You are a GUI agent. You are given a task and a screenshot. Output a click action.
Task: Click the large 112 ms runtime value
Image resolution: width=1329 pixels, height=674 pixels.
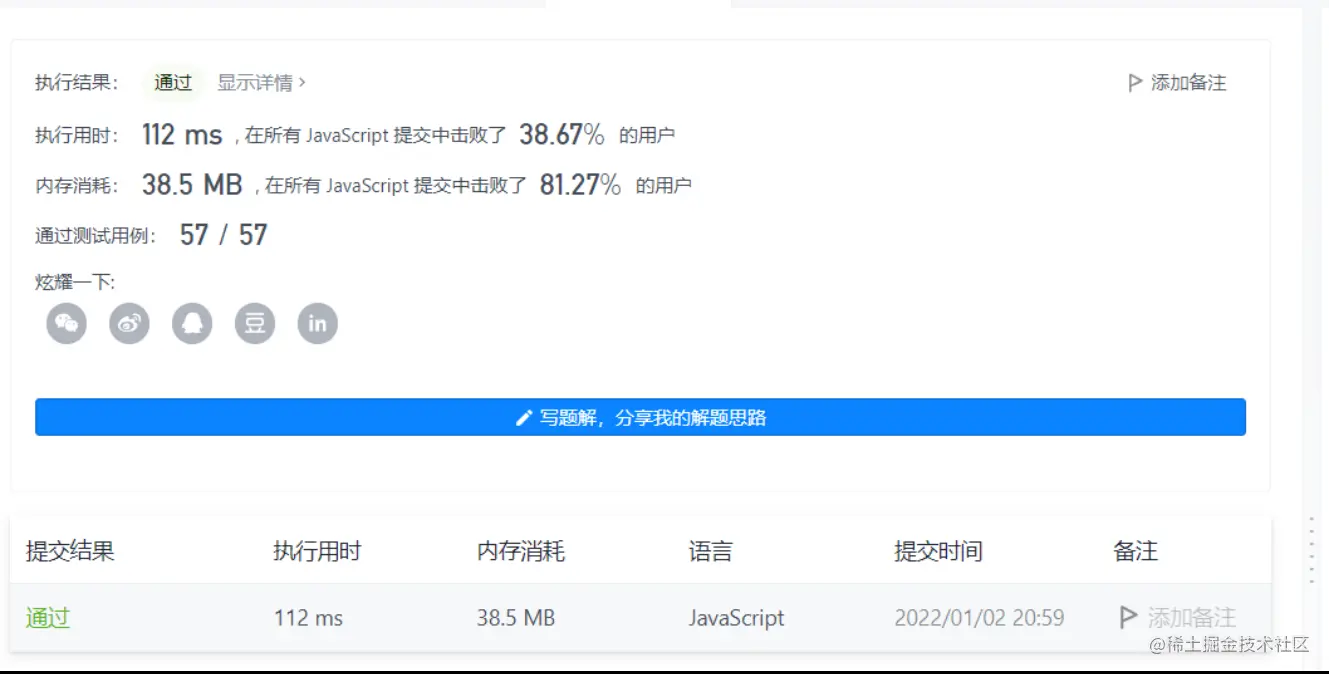tap(182, 134)
